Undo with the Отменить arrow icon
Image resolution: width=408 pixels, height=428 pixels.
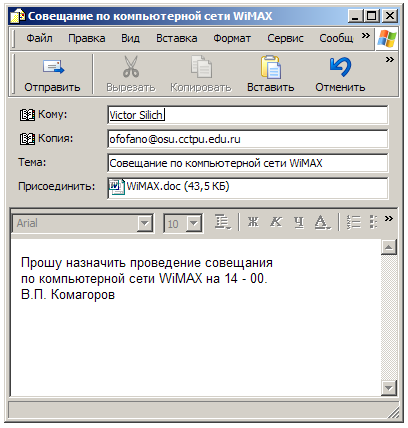click(x=340, y=67)
